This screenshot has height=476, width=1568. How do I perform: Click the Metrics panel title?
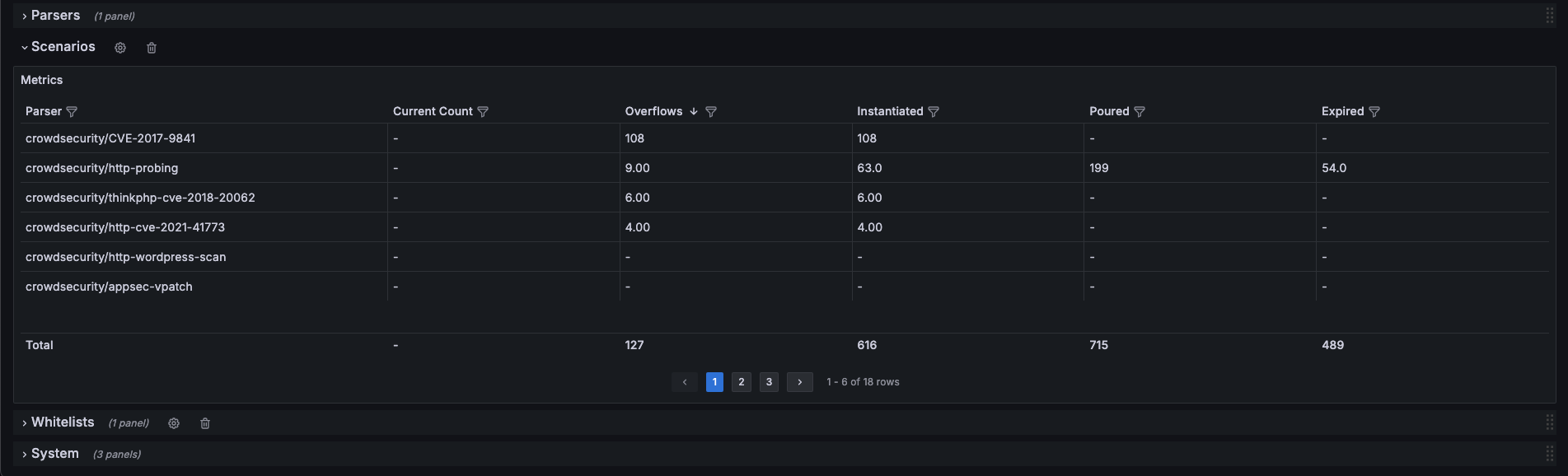coord(42,80)
